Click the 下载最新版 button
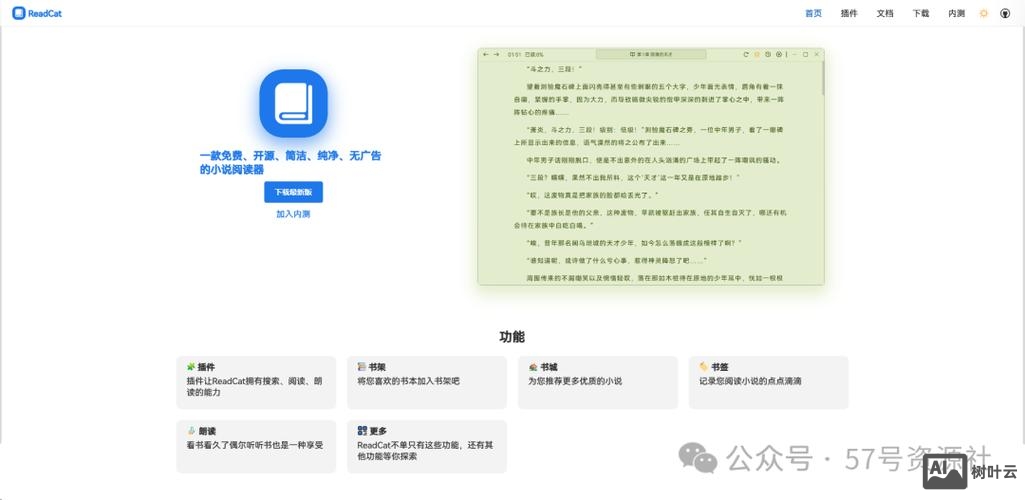The image size is (1025, 500). click(293, 192)
